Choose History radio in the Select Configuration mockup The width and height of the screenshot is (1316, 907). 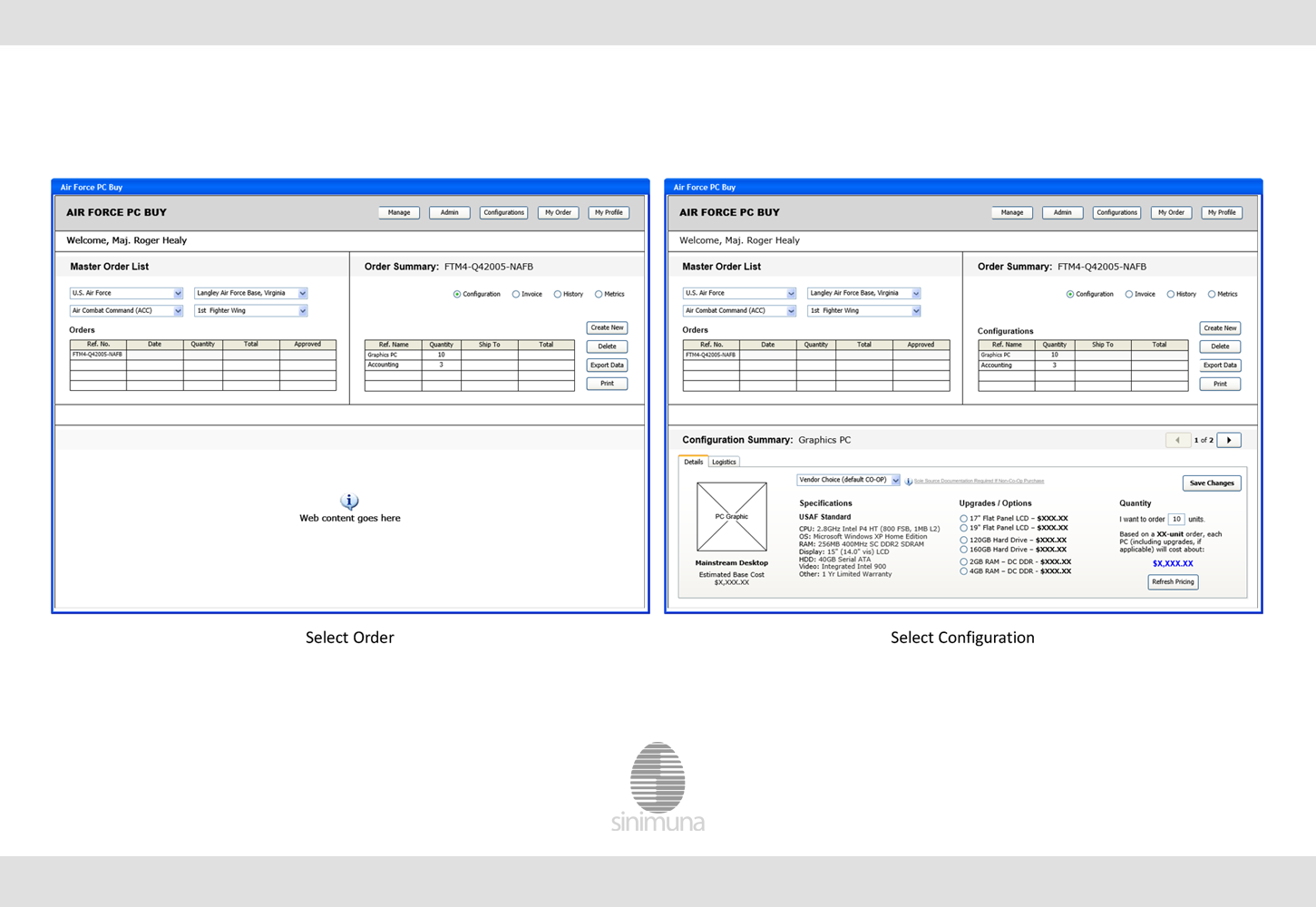coord(1171,294)
